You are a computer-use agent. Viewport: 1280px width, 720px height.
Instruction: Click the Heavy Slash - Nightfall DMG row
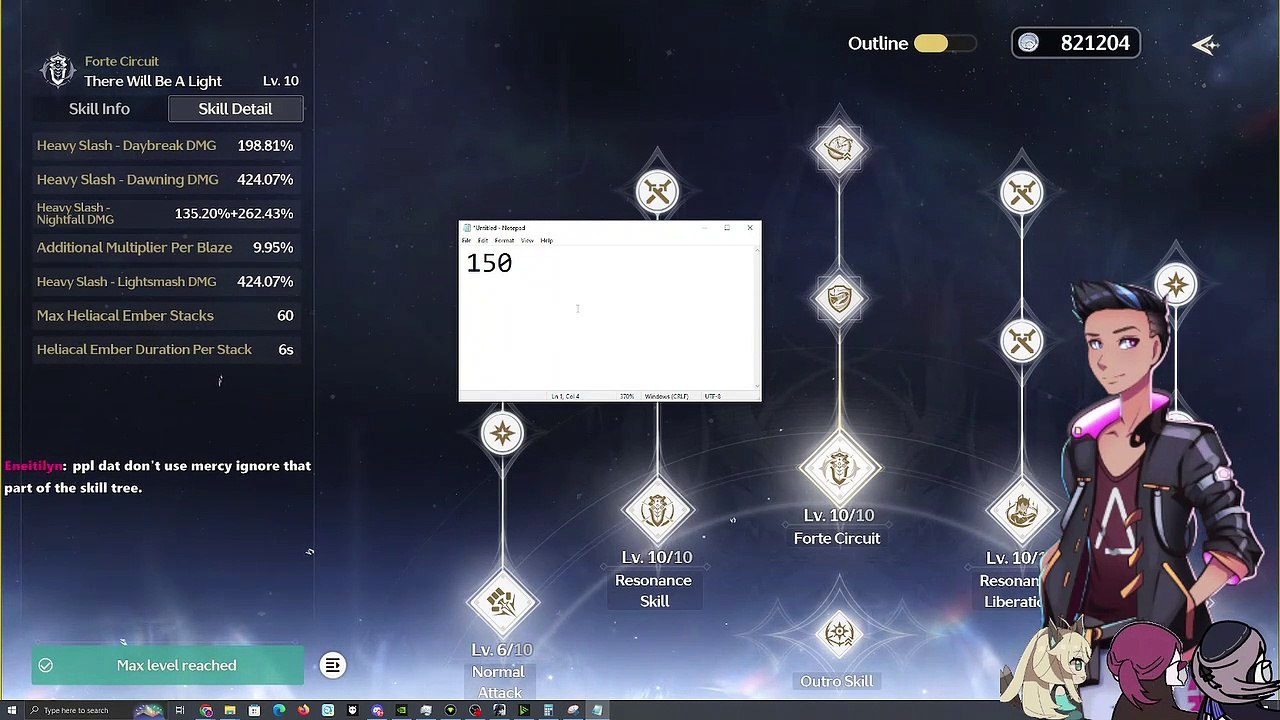pos(165,213)
